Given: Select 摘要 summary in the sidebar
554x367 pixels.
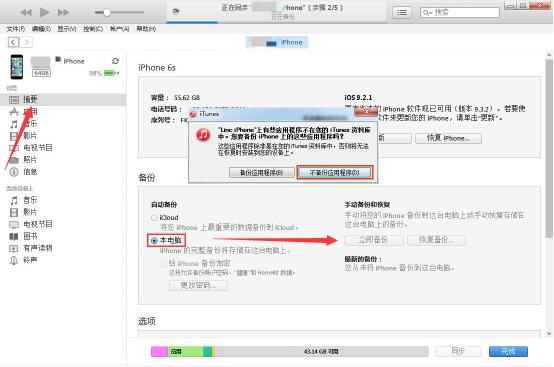Looking at the screenshot, I should [63, 100].
